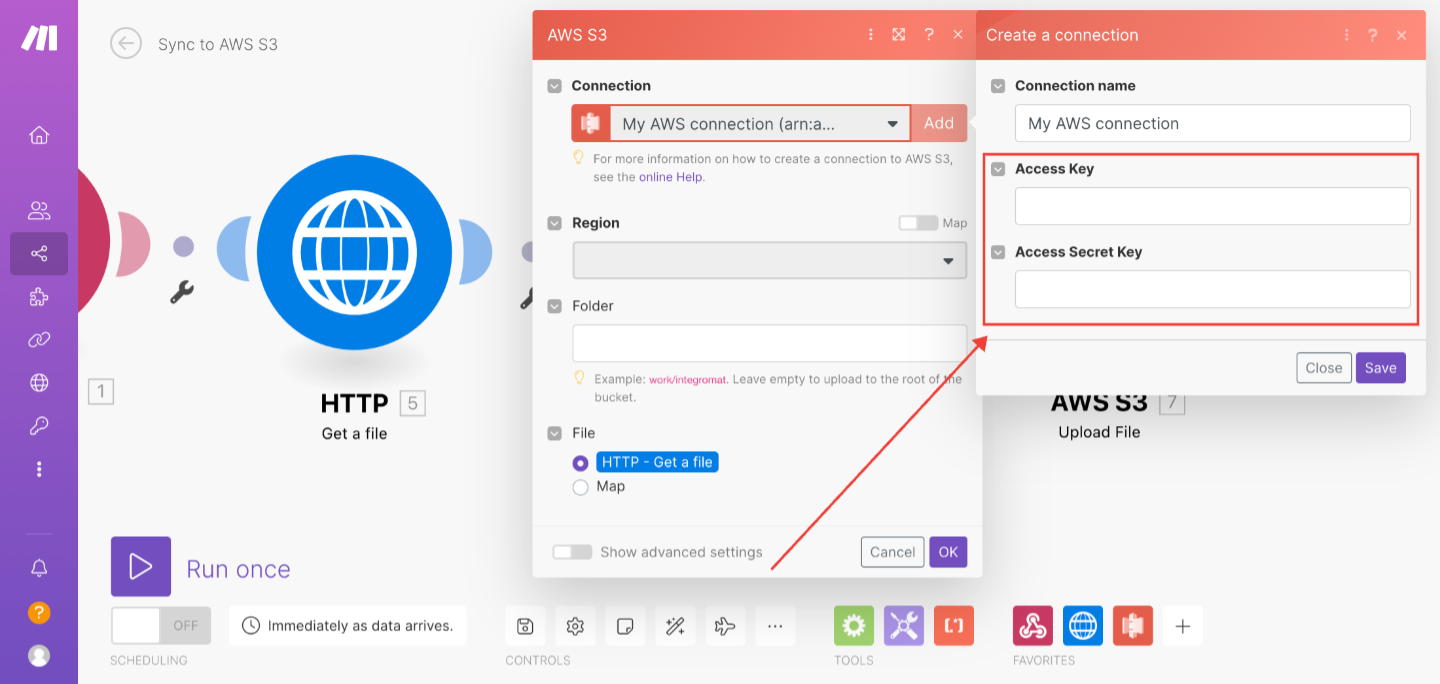Open the Notes icon in controls
1440x684 pixels.
coord(625,626)
